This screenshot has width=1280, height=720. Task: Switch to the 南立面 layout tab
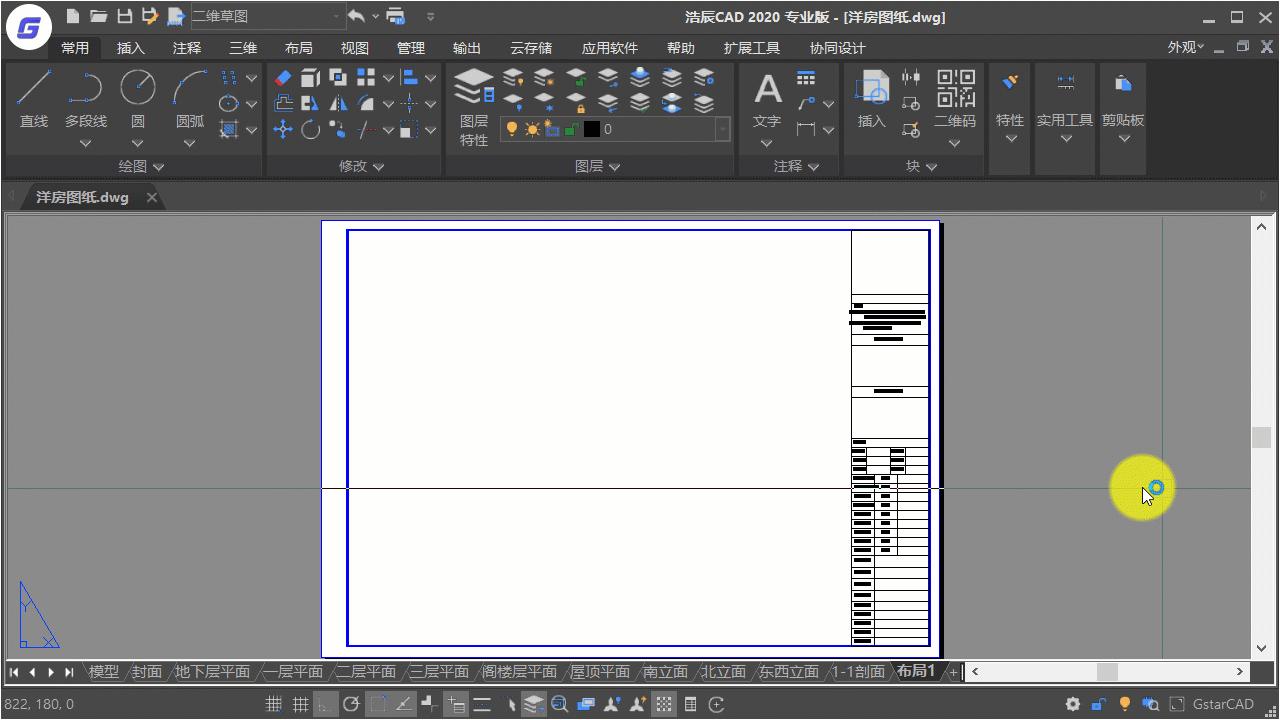[665, 672]
